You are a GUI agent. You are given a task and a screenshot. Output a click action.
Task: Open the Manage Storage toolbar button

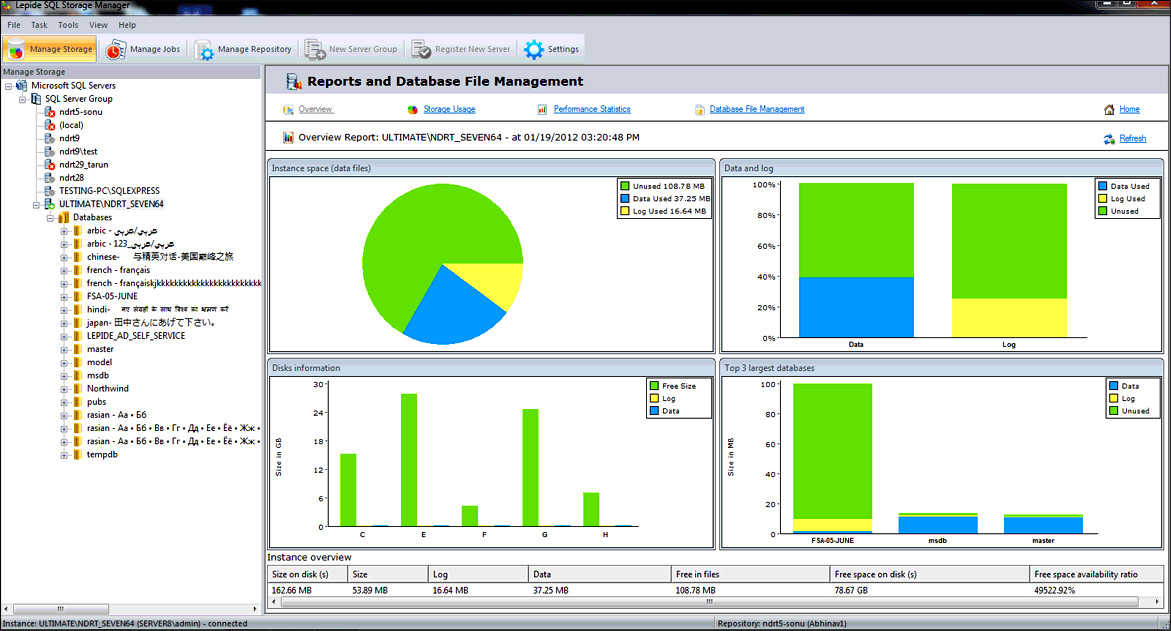50,49
